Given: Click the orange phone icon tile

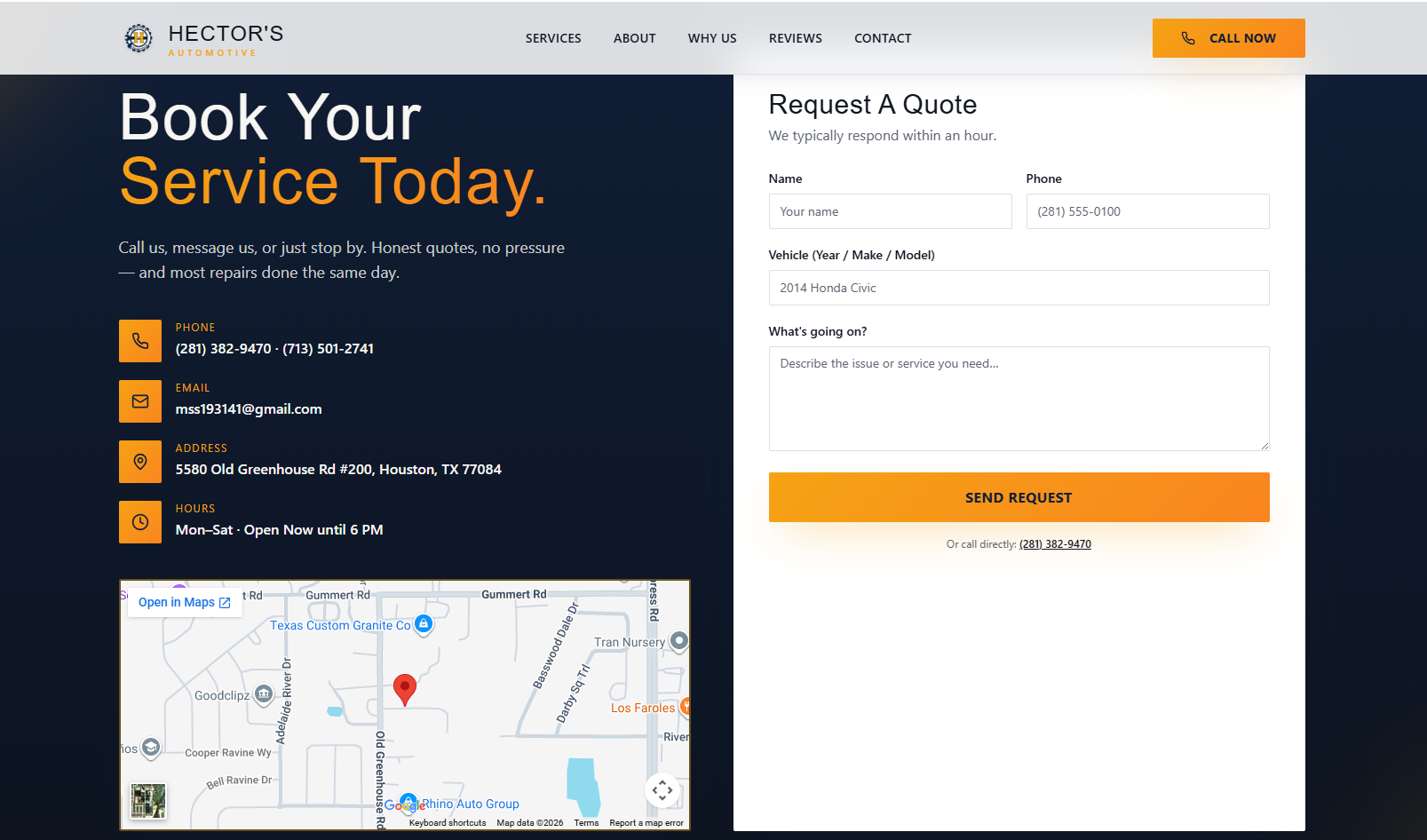Looking at the screenshot, I should [x=140, y=341].
